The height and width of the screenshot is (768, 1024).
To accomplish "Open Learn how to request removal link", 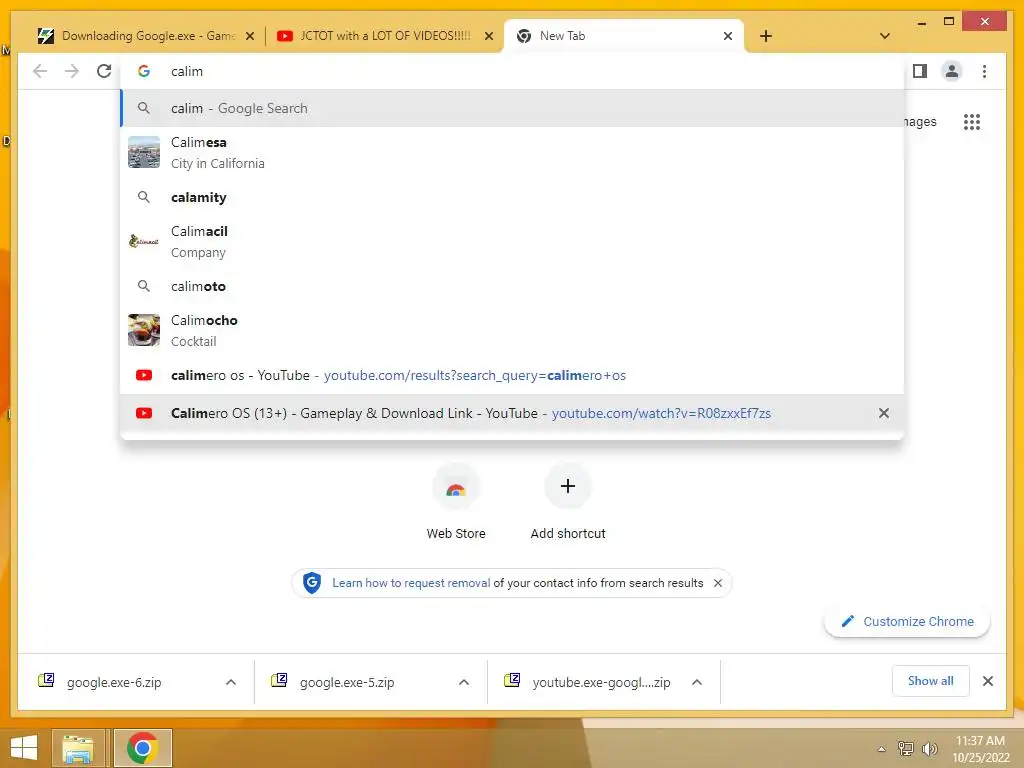I will tap(411, 583).
